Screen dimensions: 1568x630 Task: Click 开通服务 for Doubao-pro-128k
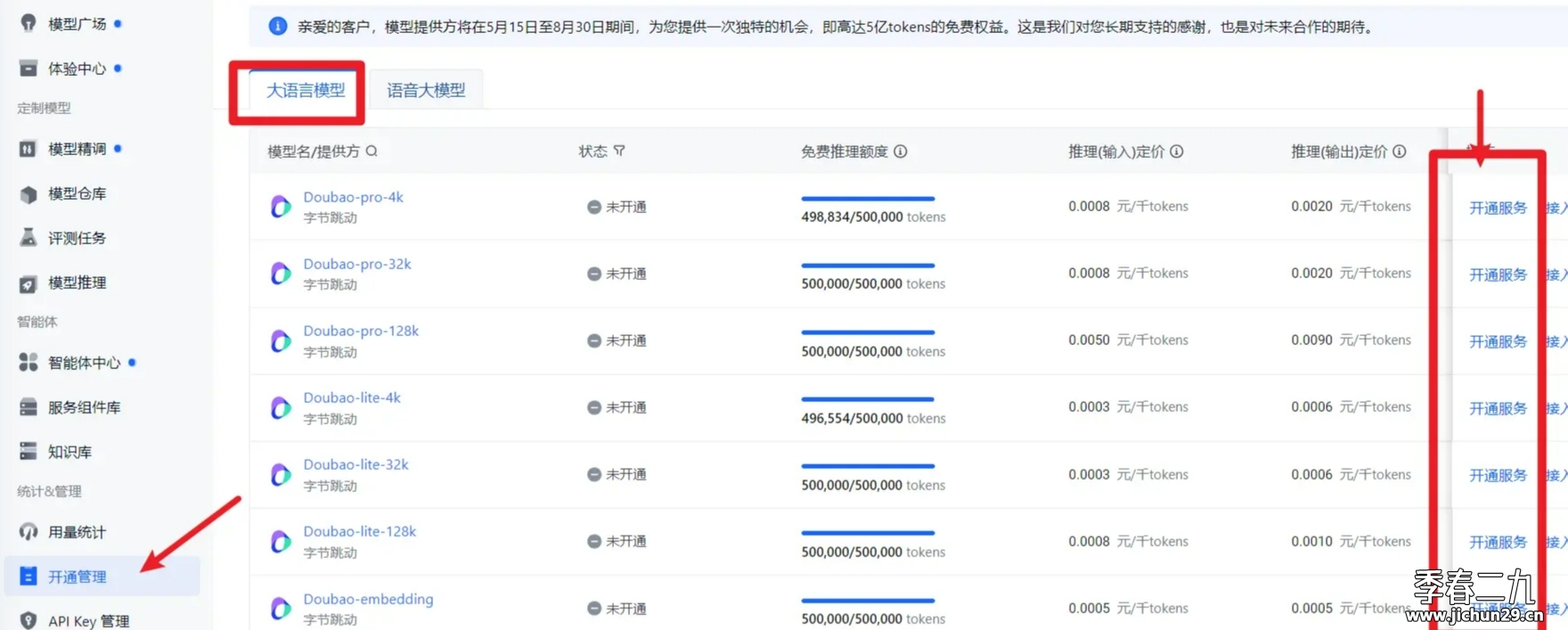pos(1498,341)
